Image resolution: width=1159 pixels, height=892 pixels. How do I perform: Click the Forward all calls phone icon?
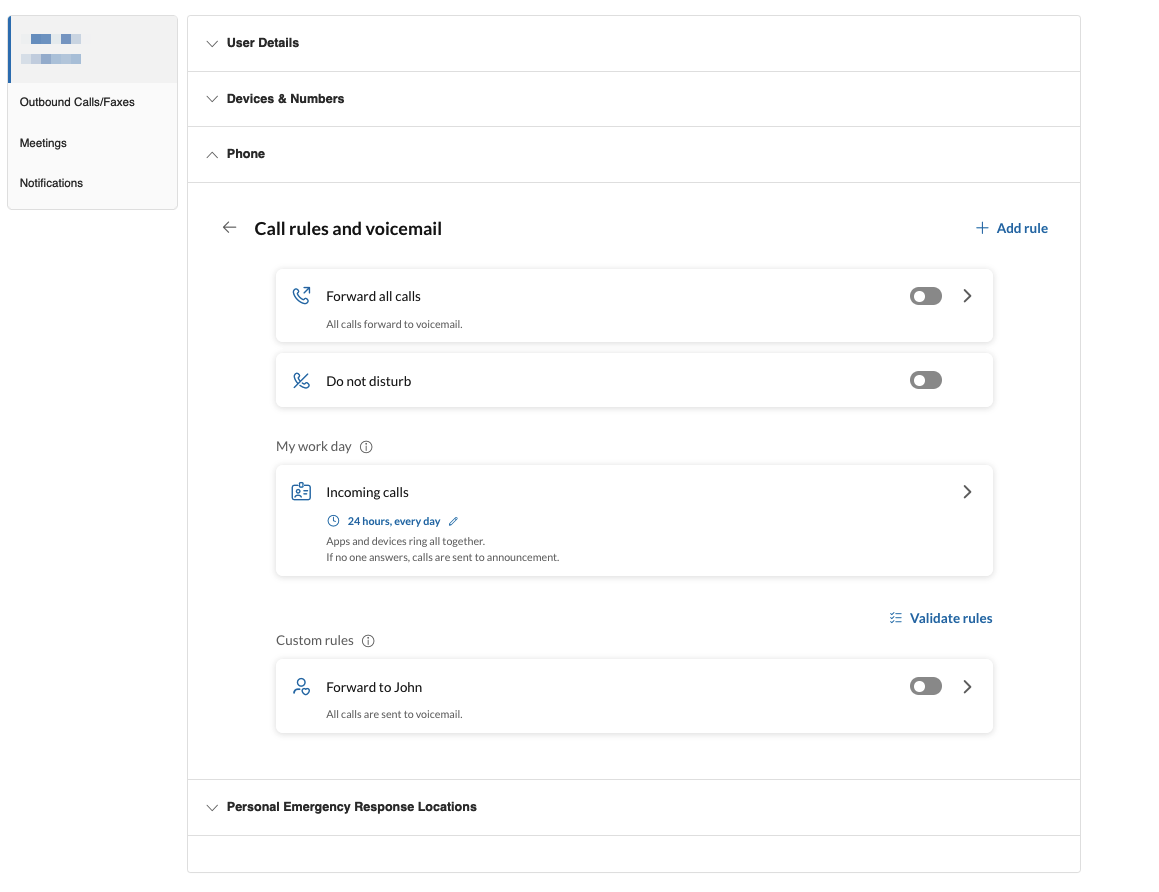301,296
